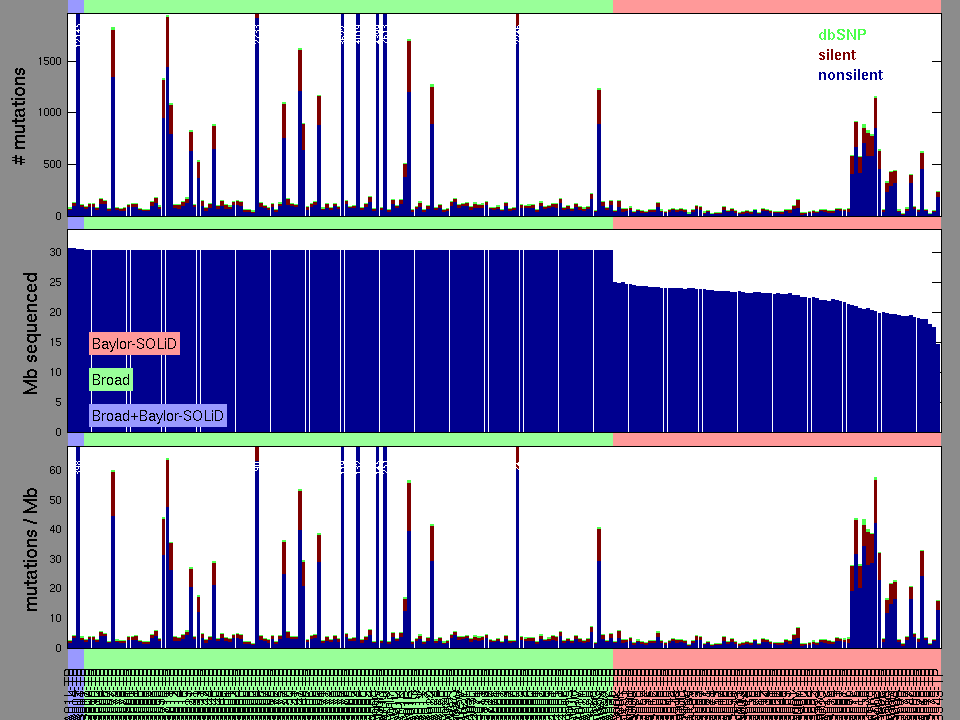Click the 'mutations / Mb' y-axis title
Viewport: 960px width, 720px height.
[x=30, y=548]
